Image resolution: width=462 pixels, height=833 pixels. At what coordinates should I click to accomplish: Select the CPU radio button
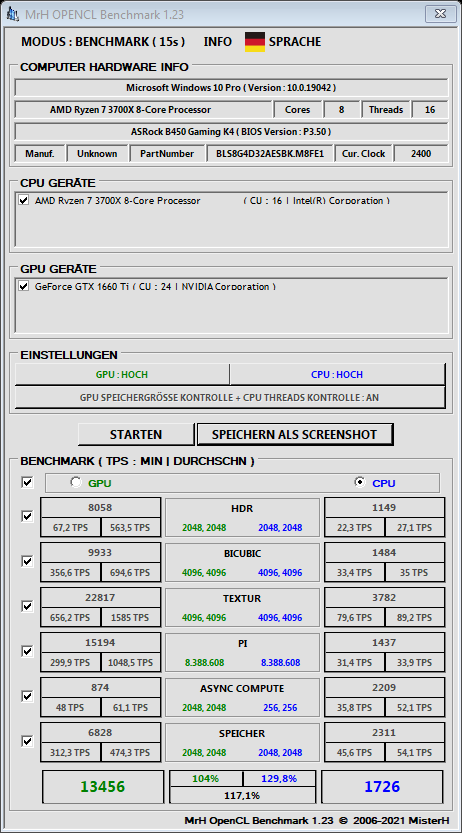(x=360, y=482)
